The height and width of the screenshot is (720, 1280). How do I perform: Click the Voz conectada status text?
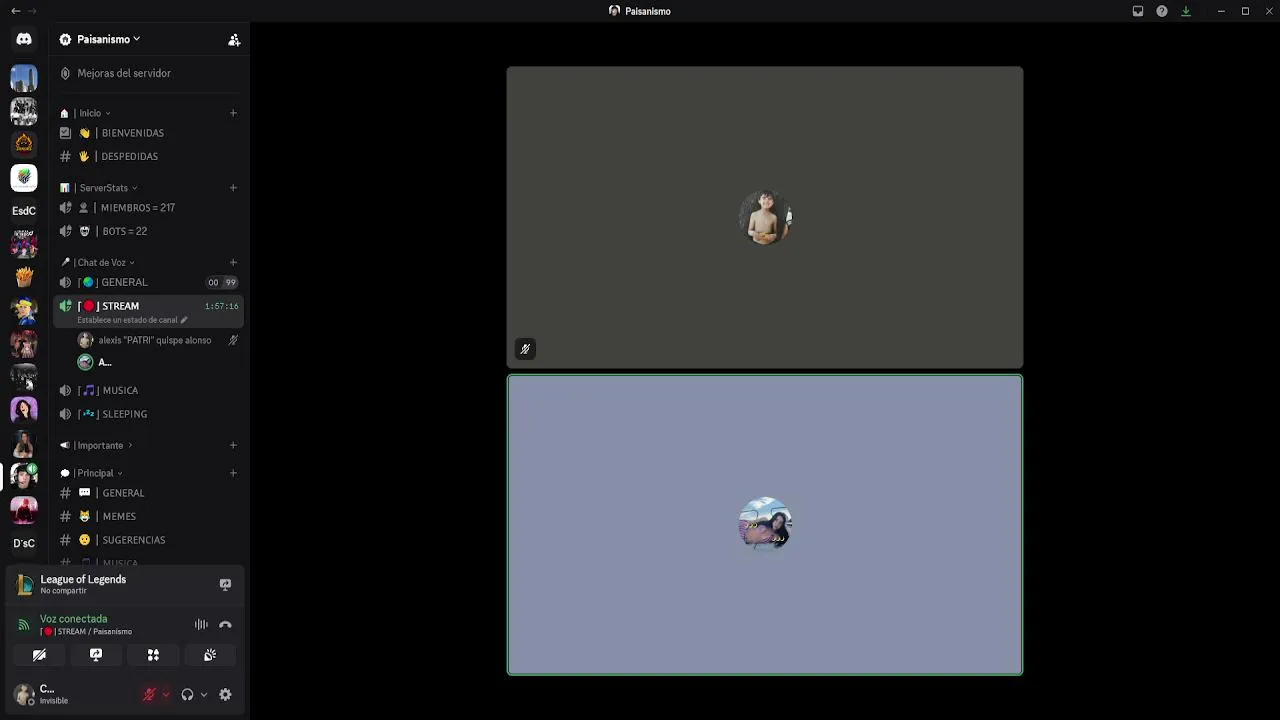pyautogui.click(x=73, y=619)
